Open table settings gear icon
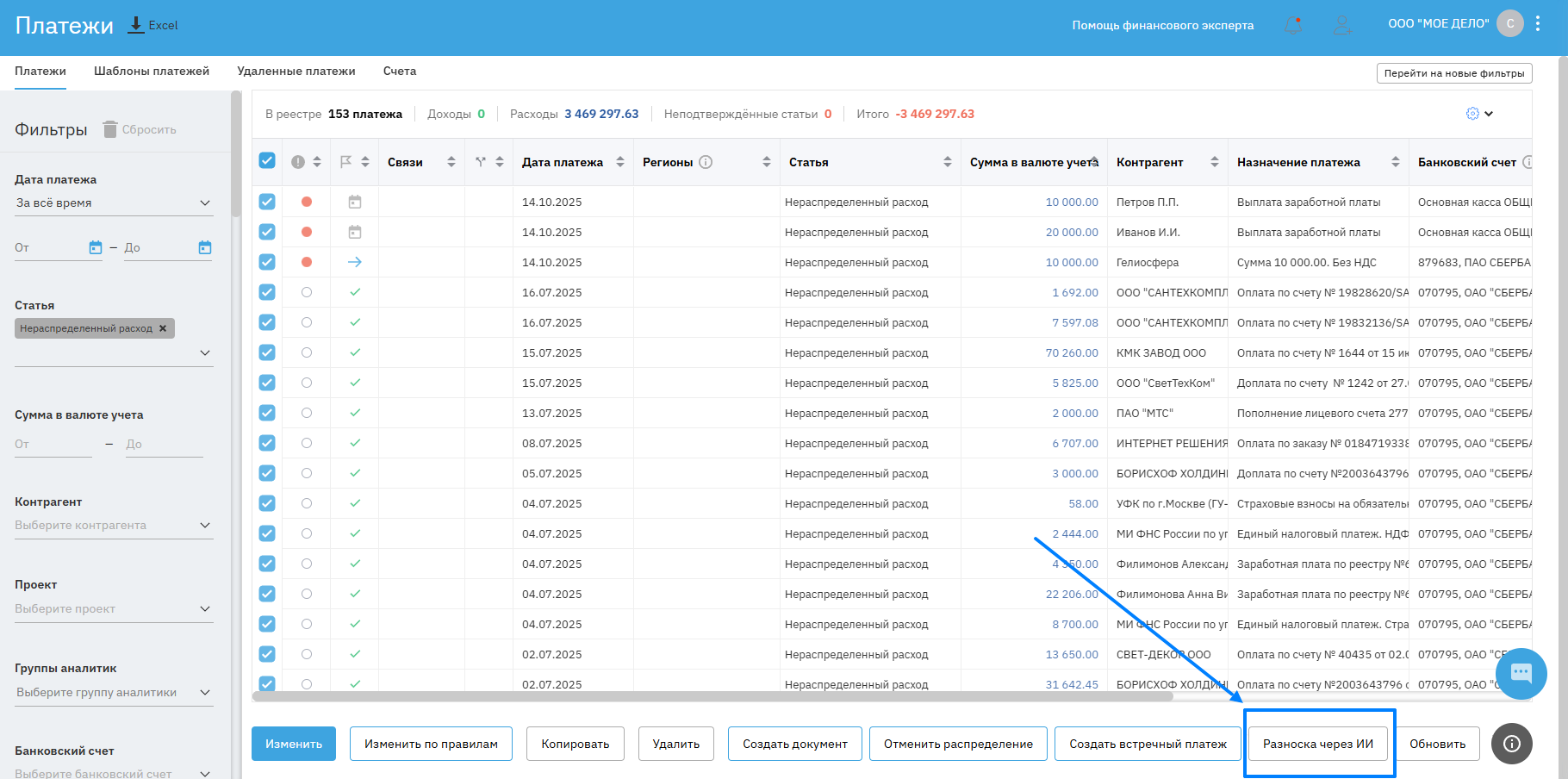 (x=1472, y=114)
